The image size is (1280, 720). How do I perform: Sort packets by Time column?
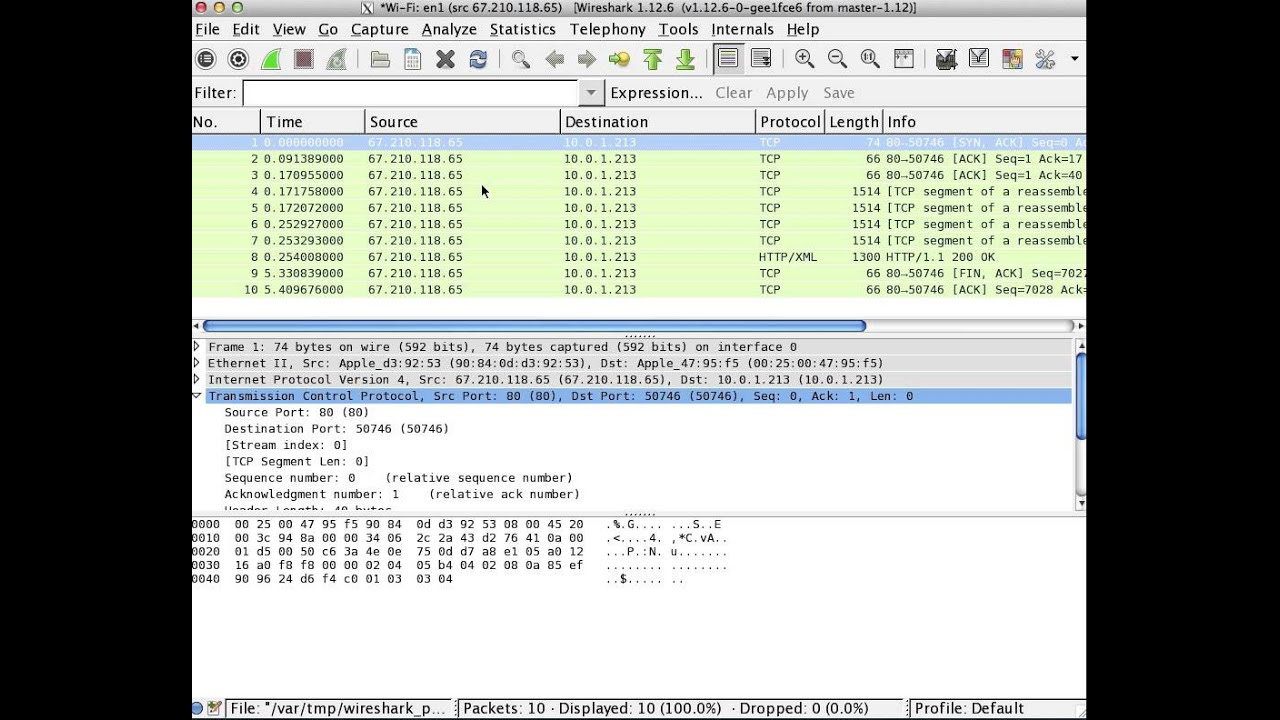point(312,122)
